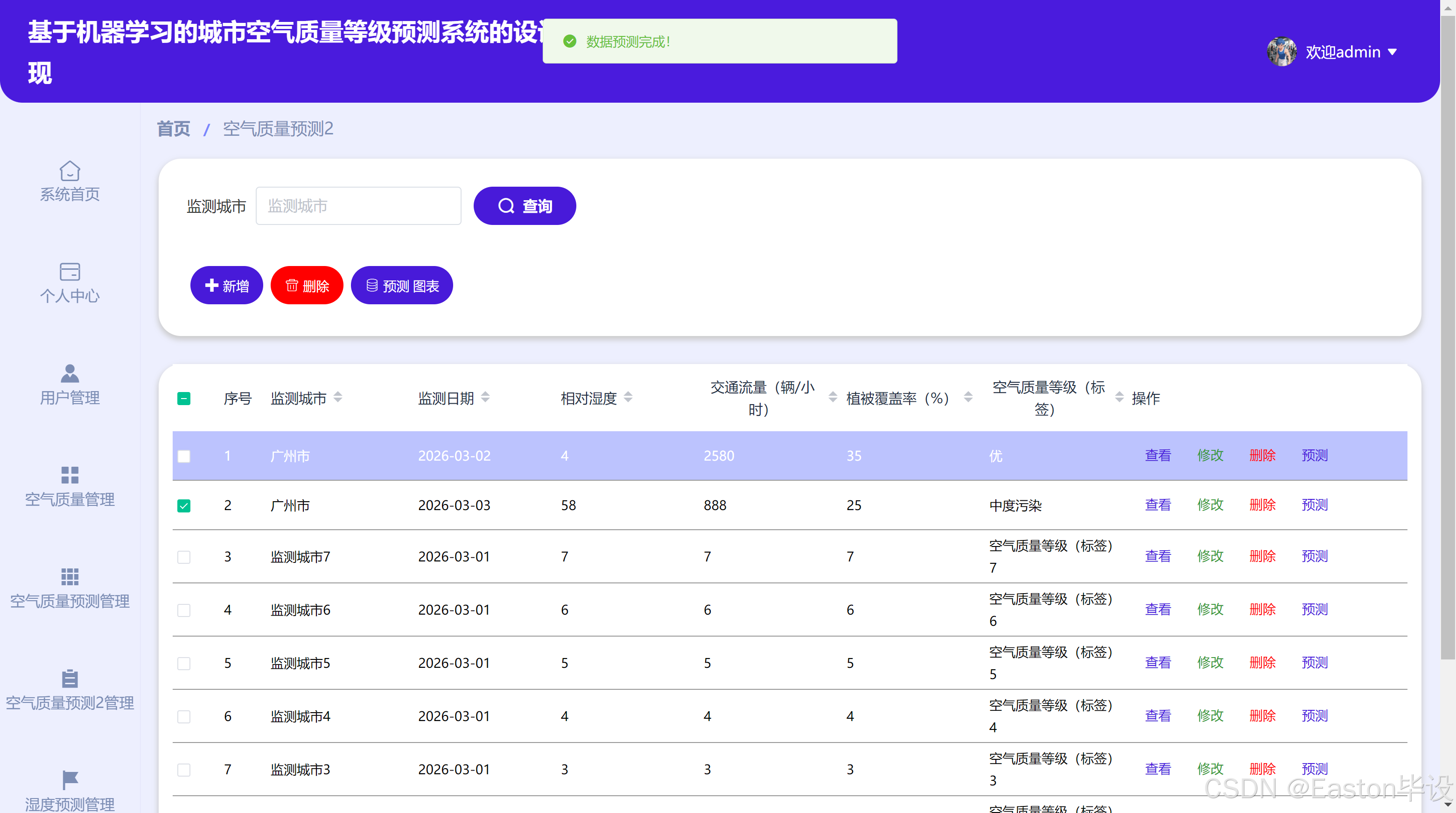The width and height of the screenshot is (1456, 813).
Task: Click the 2026-03-02 date cell
Action: point(454,456)
